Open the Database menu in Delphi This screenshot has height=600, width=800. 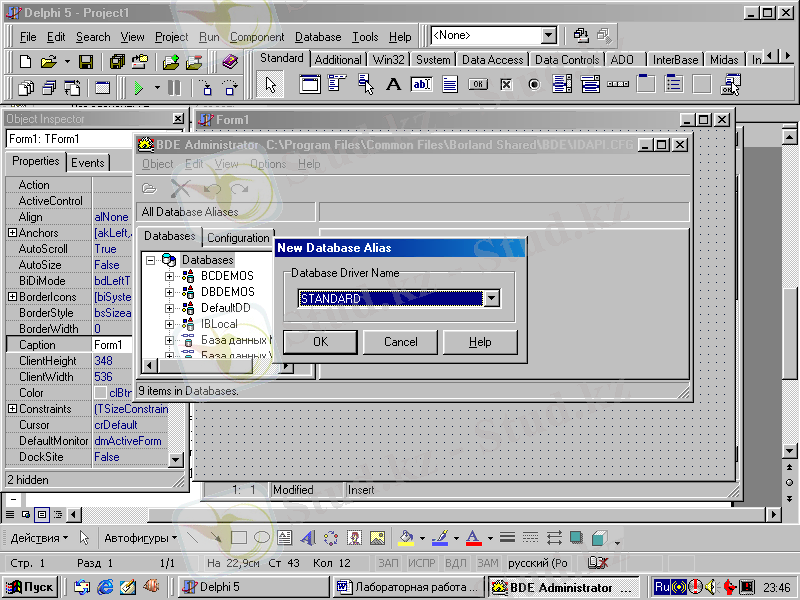coord(317,37)
